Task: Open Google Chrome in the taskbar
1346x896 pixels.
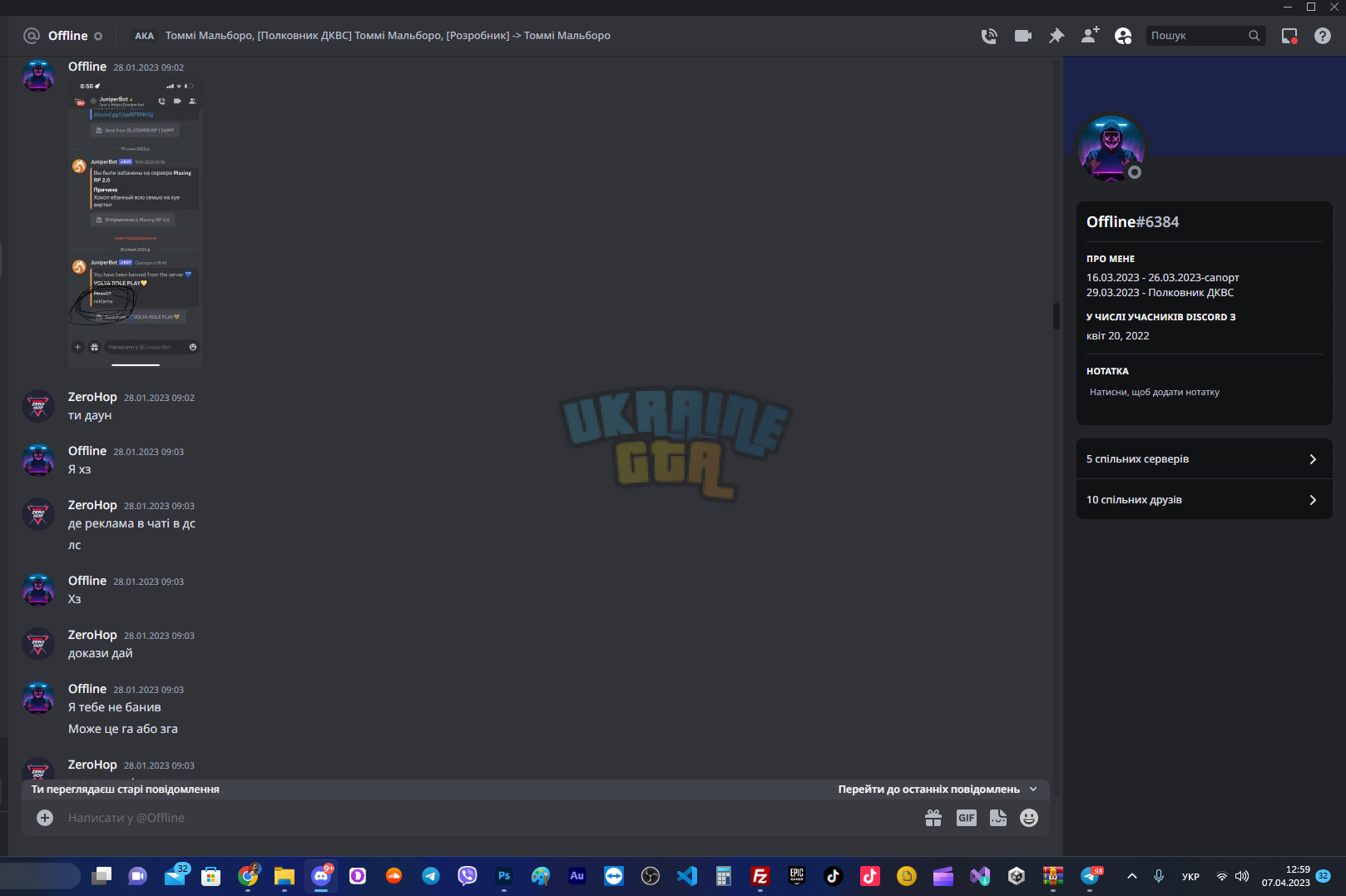Action: tap(248, 876)
